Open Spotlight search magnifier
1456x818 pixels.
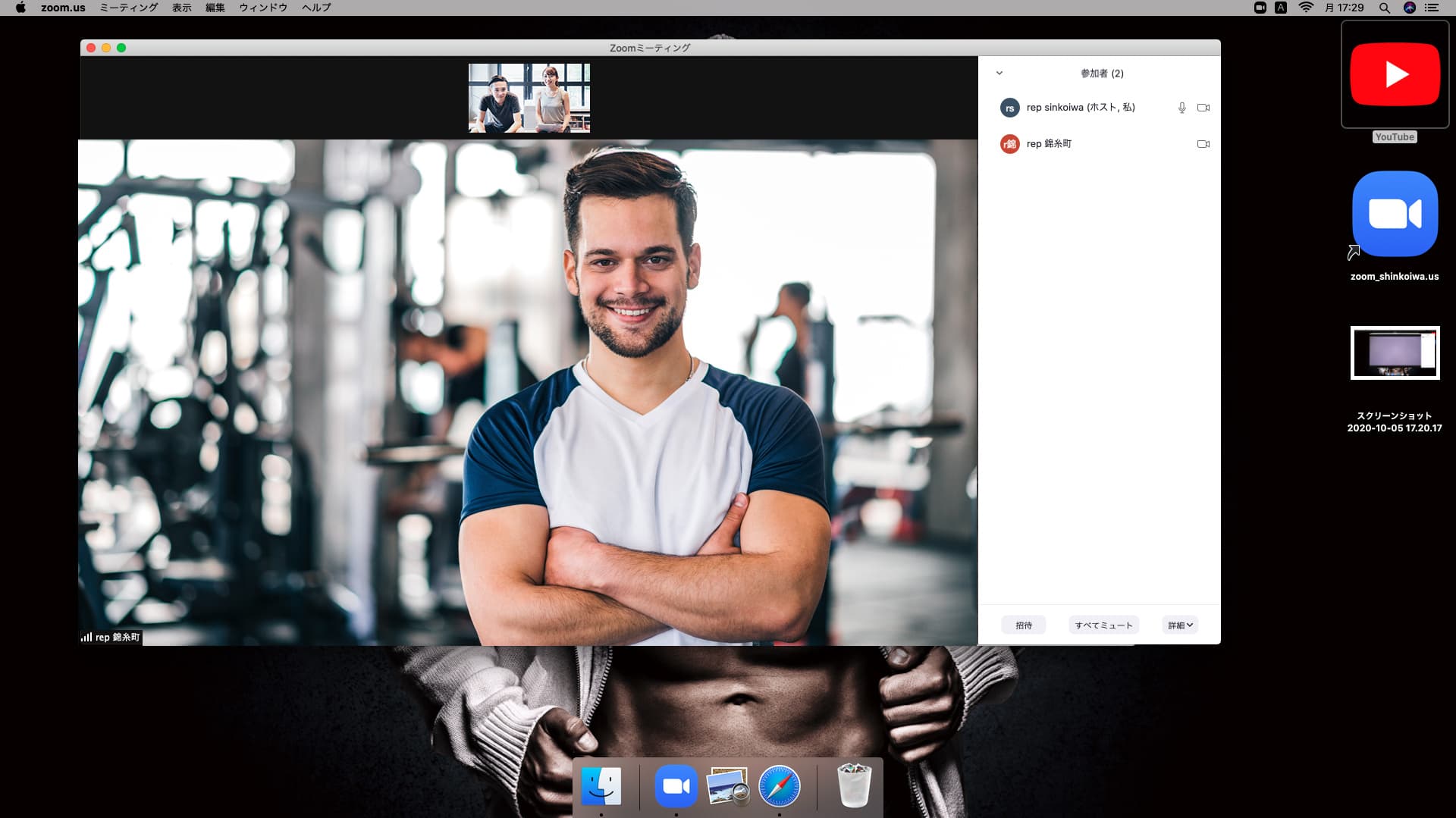click(x=1385, y=8)
